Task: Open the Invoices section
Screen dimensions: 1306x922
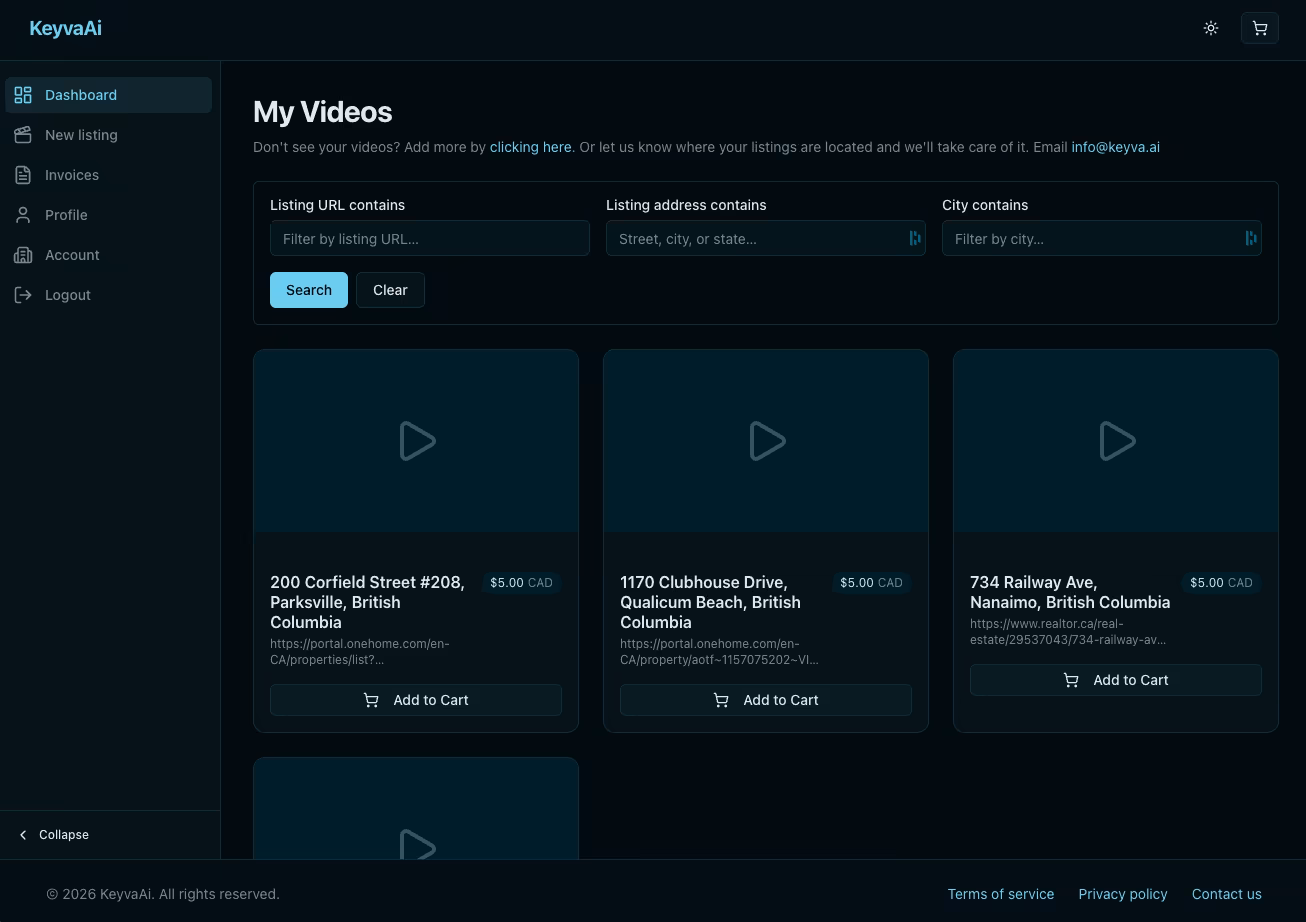Action: 71,175
